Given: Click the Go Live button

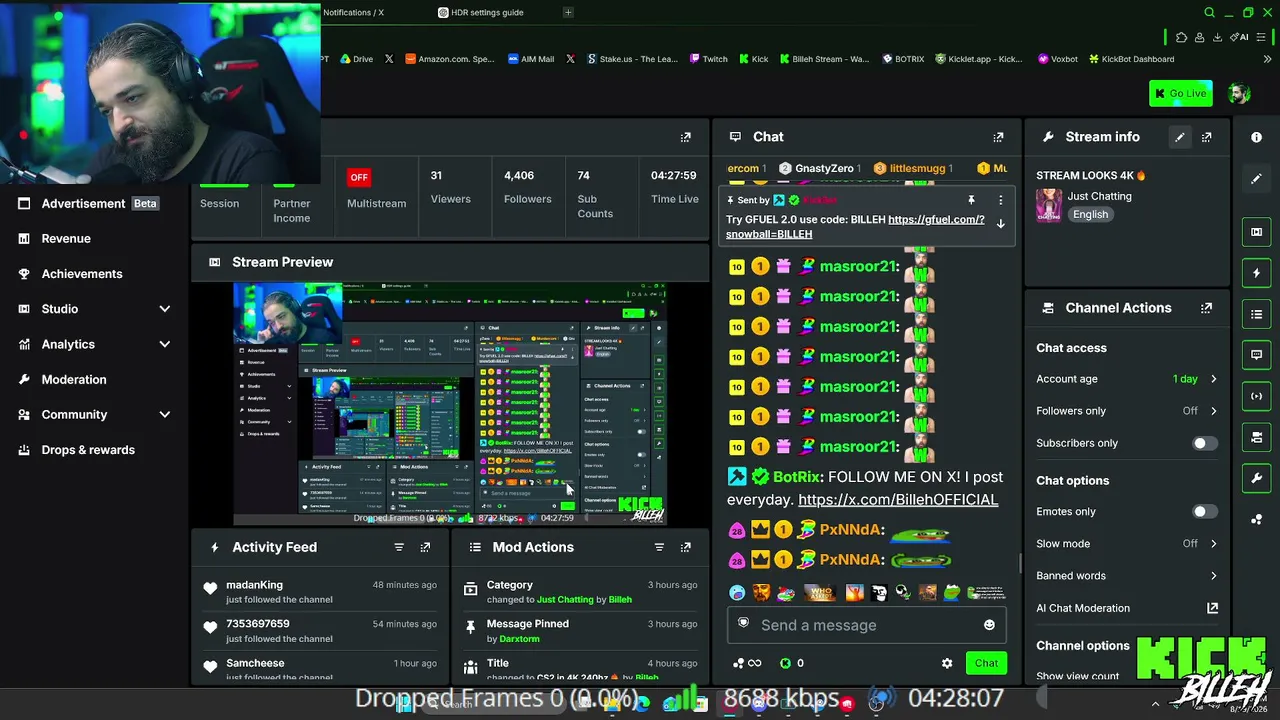Looking at the screenshot, I should 1181,94.
